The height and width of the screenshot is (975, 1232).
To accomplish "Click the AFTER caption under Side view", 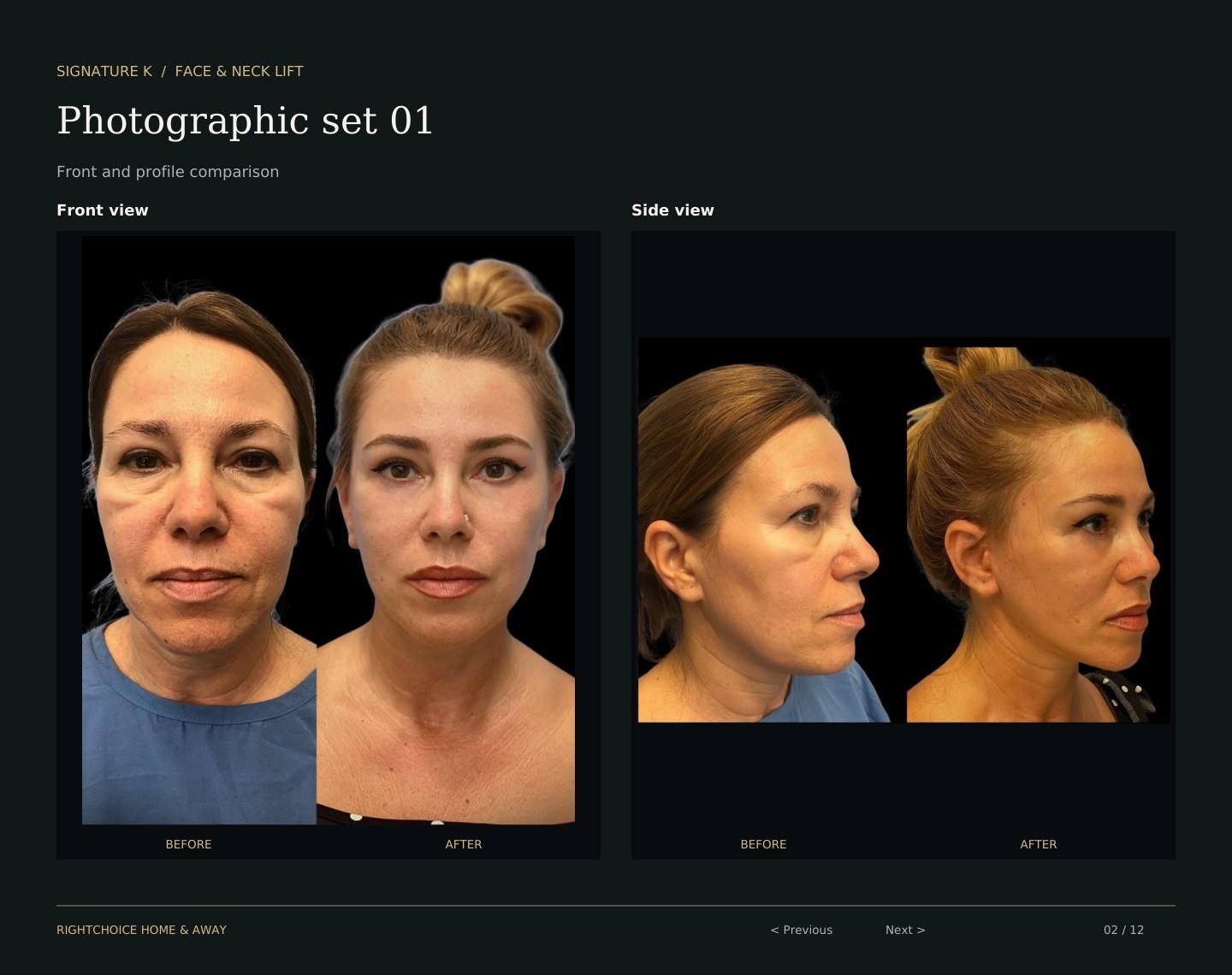I will click(1039, 844).
